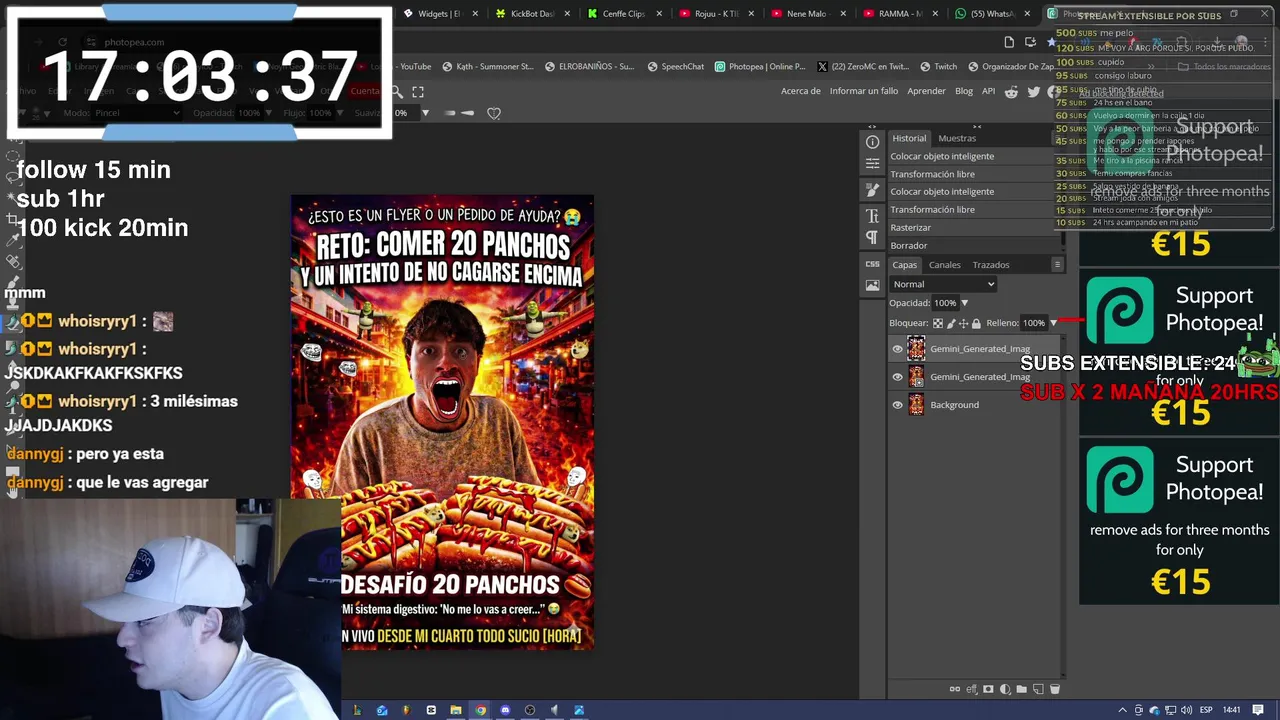Click the link layers icon below layers

click(955, 689)
